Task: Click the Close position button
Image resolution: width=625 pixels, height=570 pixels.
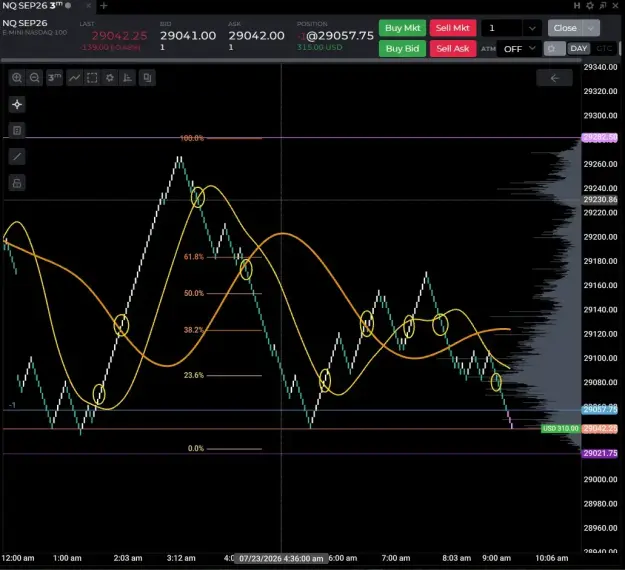Action: tap(565, 28)
